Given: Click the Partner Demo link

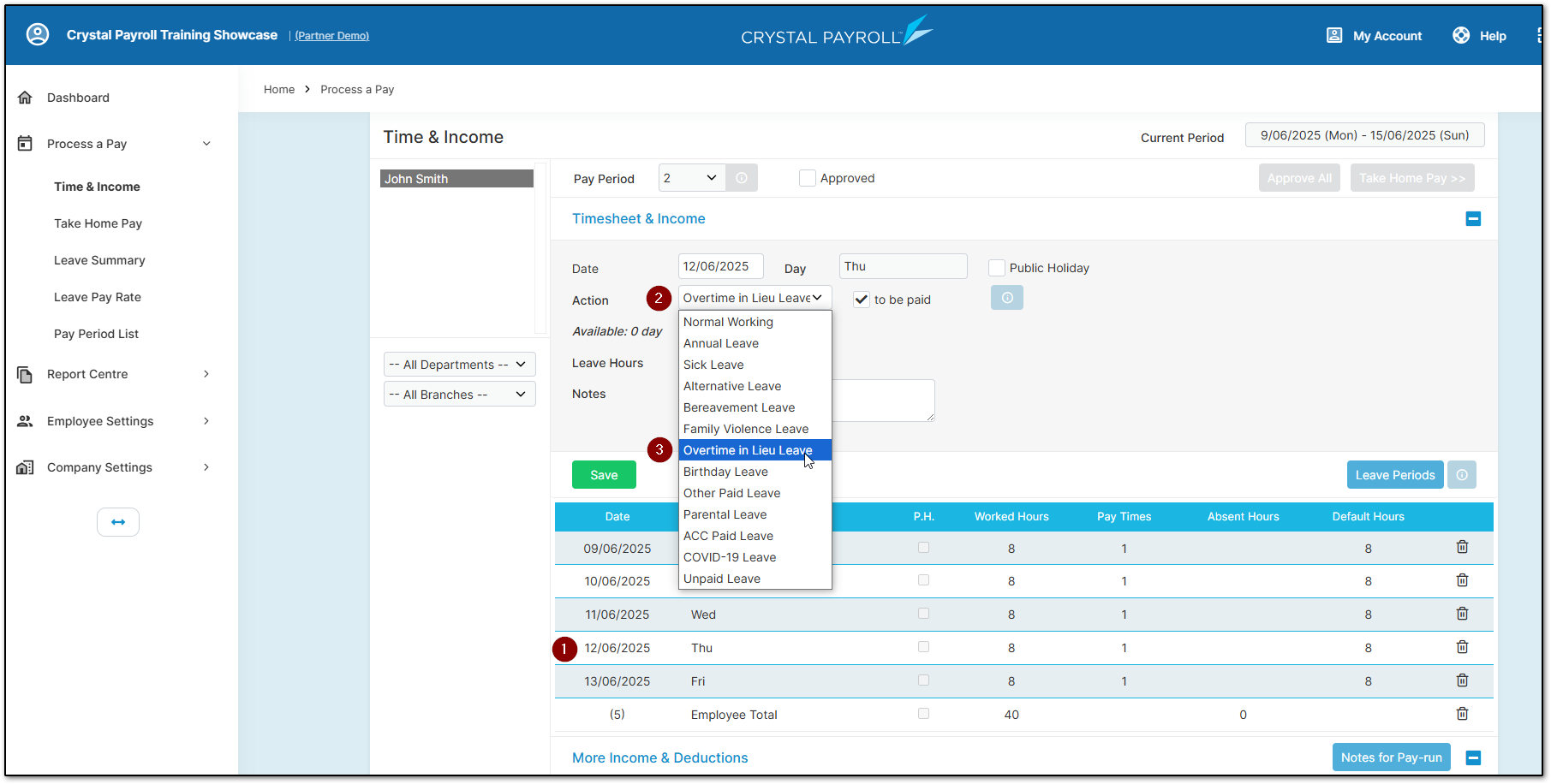Looking at the screenshot, I should [332, 36].
